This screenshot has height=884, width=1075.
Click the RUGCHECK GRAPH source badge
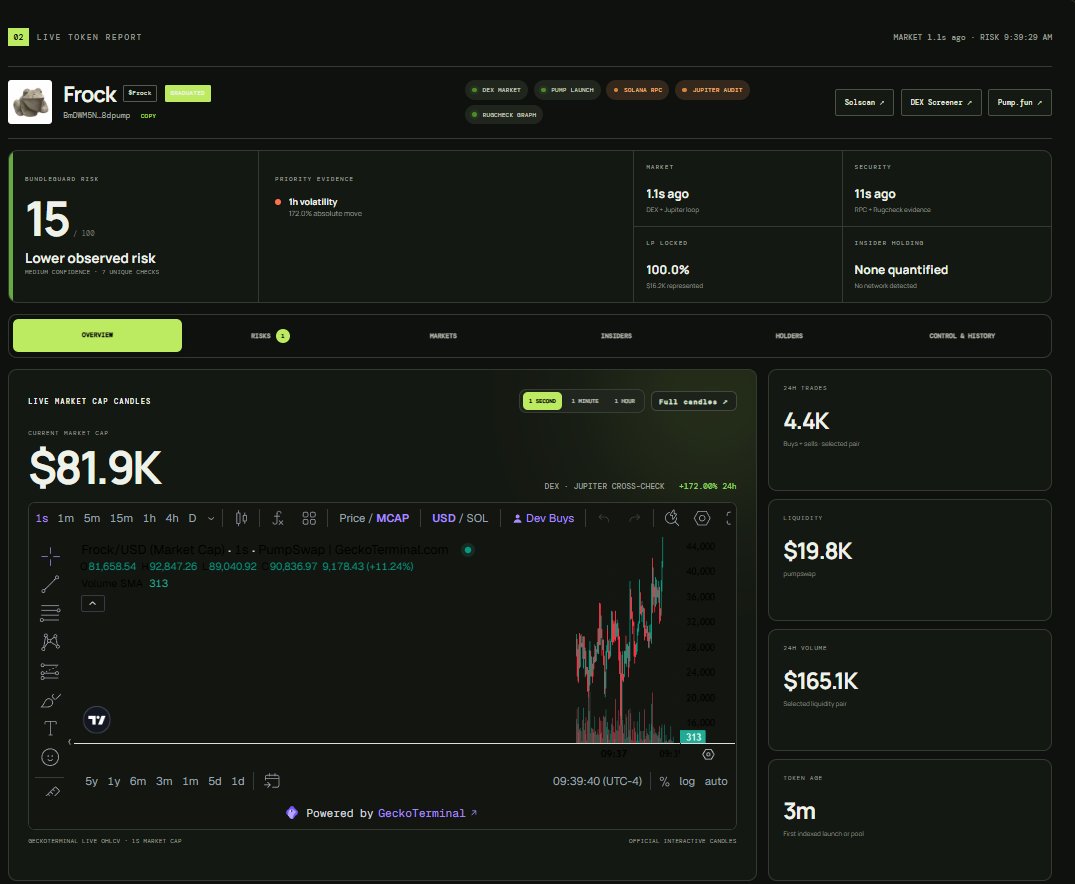click(504, 115)
